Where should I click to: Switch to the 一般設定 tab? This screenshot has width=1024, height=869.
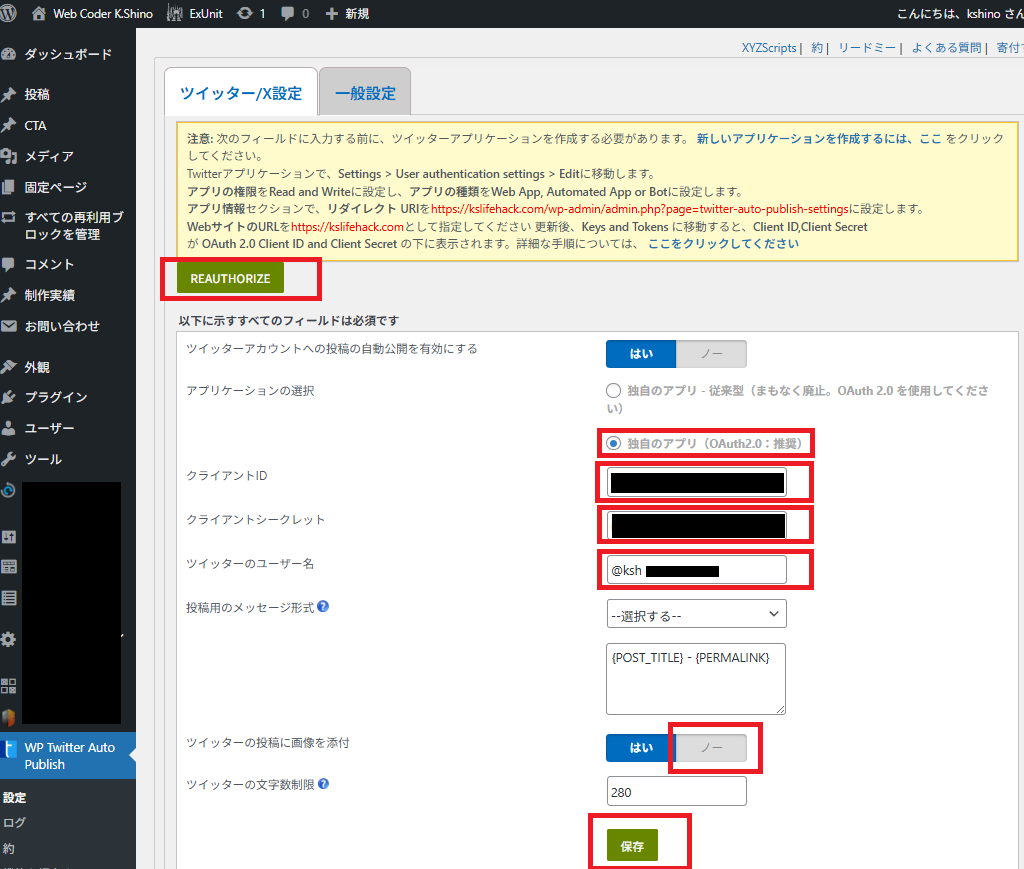[365, 93]
